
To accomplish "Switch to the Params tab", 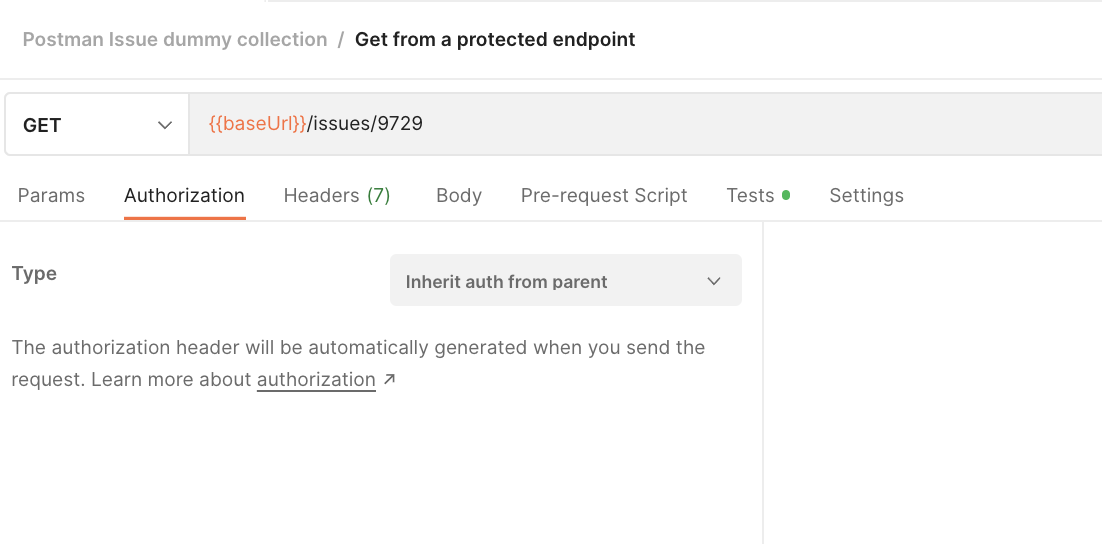I will tap(51, 196).
